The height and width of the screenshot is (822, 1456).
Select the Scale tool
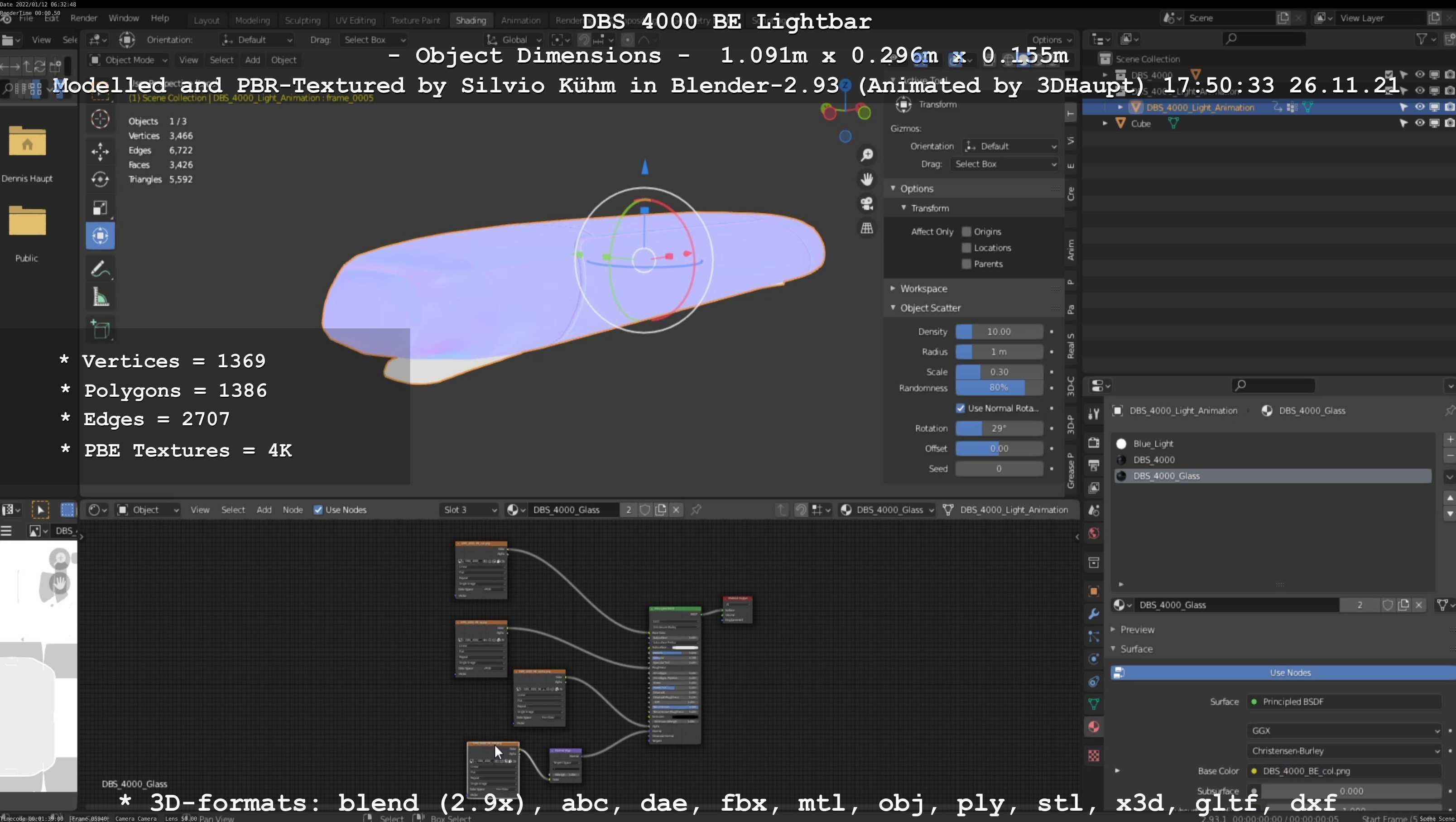(x=100, y=208)
